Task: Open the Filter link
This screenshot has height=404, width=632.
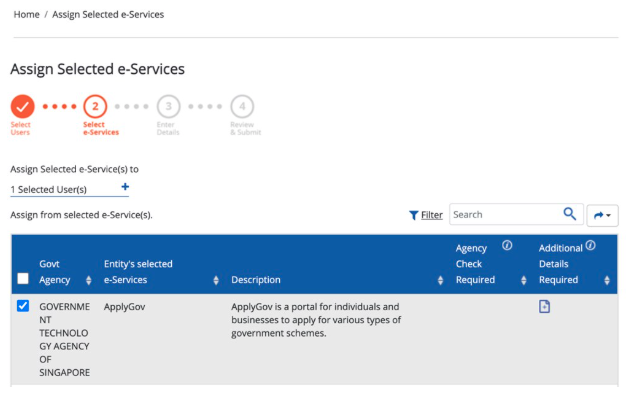Action: 432,215
